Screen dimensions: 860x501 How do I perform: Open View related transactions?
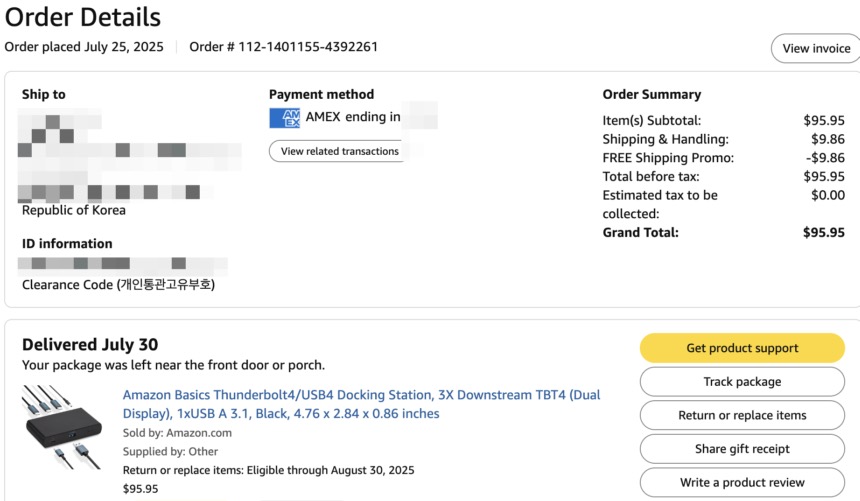339,151
